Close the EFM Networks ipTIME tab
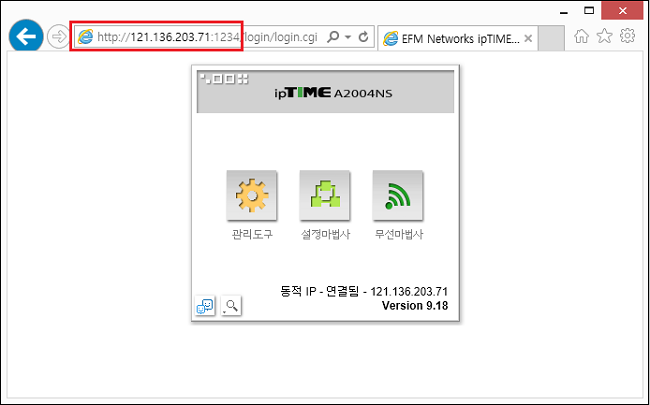 [528, 39]
